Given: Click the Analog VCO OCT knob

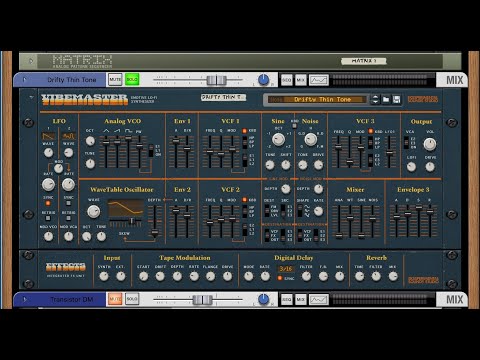Looking at the screenshot, I should tap(90, 141).
